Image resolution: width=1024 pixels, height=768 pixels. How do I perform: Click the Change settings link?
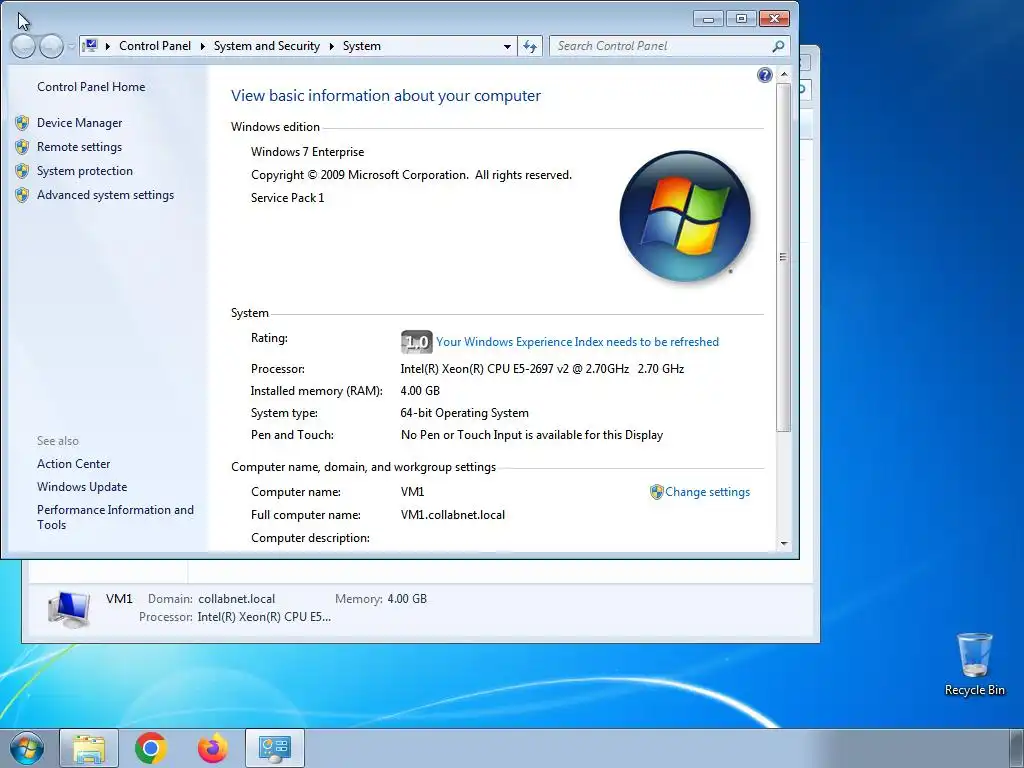click(707, 492)
